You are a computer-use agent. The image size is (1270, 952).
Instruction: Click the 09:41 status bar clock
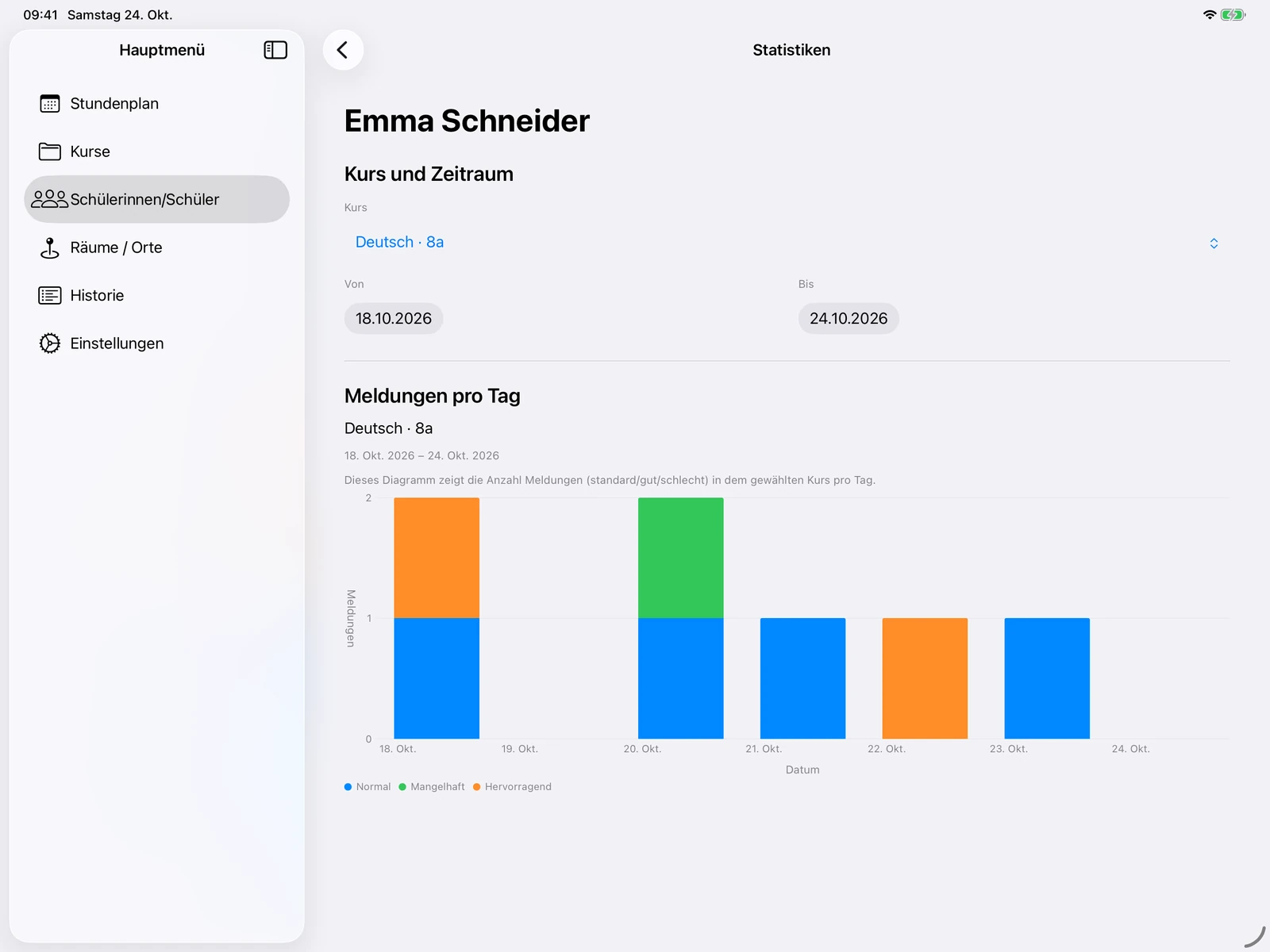coord(40,14)
